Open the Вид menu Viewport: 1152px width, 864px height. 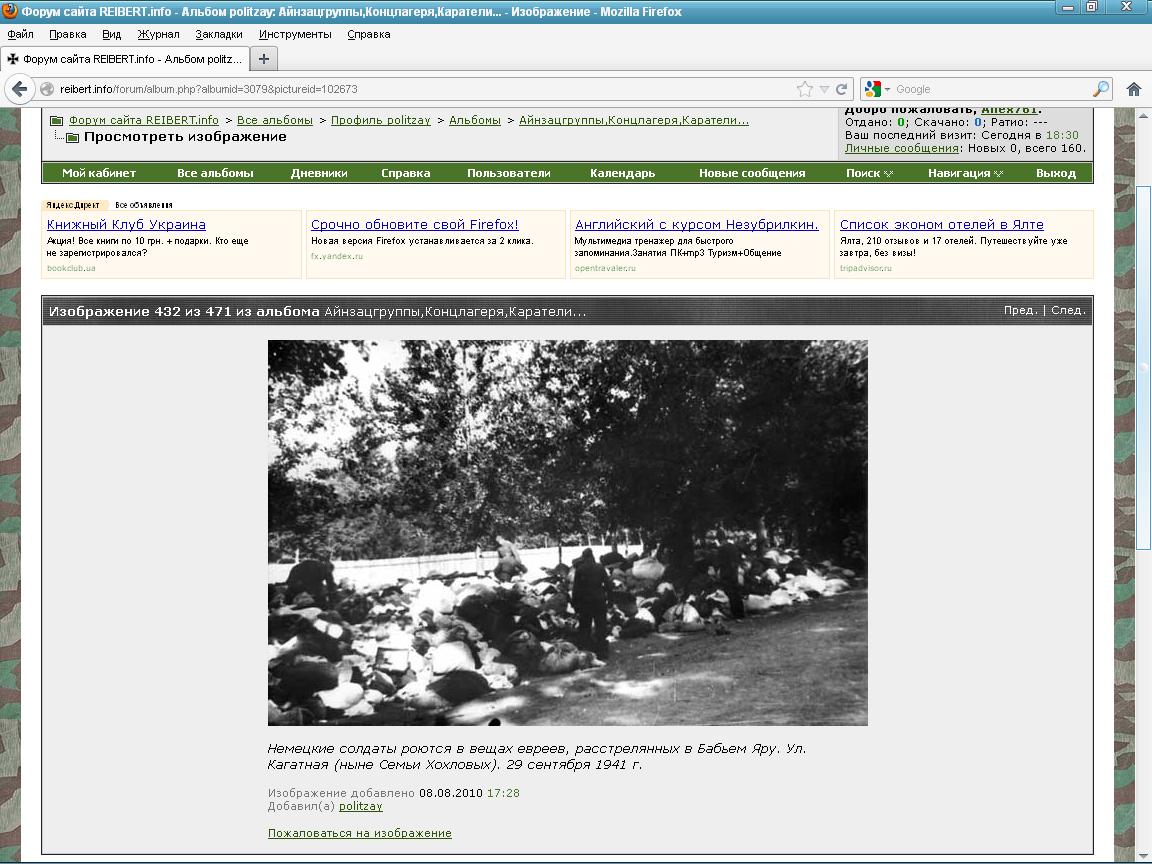pyautogui.click(x=112, y=34)
